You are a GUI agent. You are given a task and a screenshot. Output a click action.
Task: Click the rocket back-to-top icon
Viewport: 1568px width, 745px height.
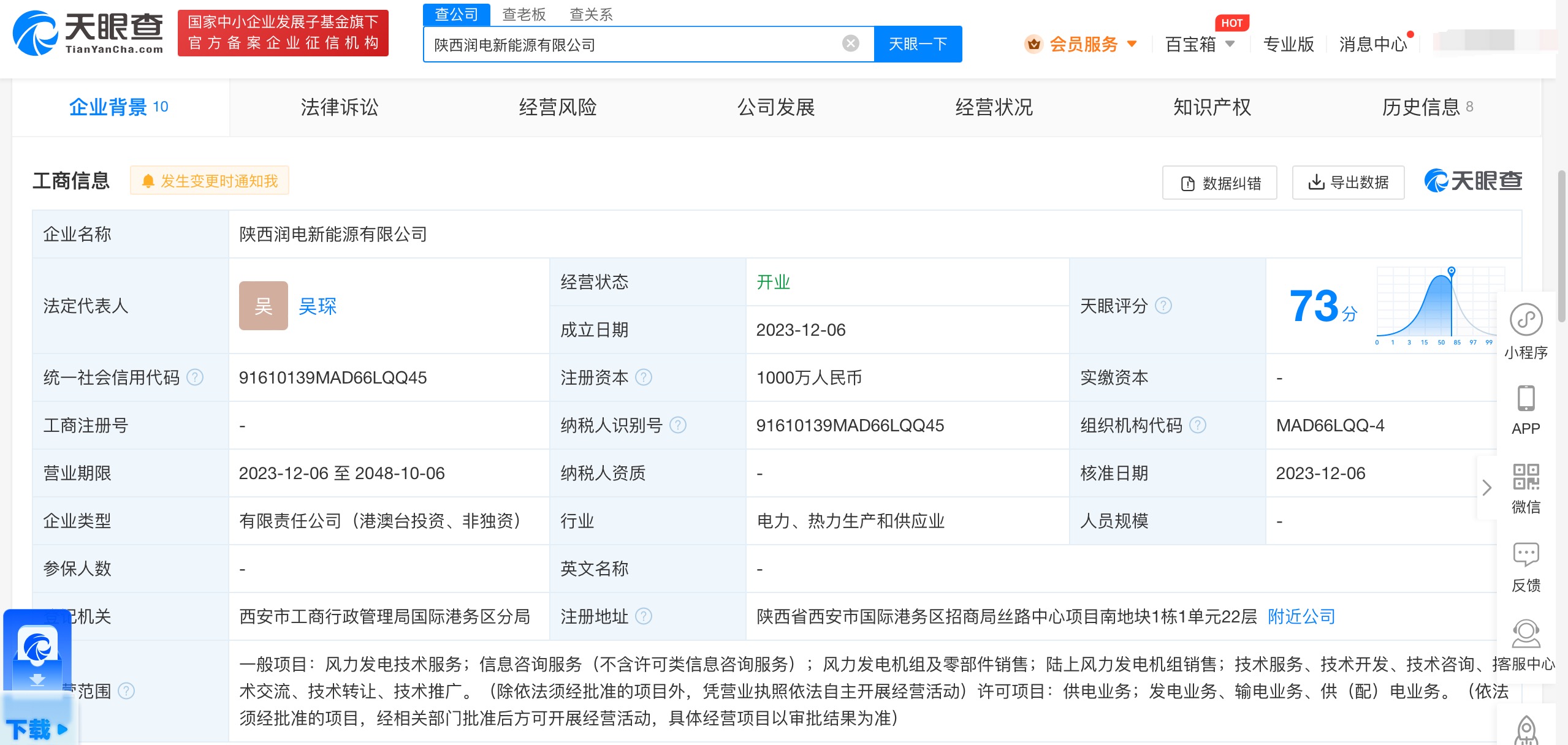(x=1526, y=730)
